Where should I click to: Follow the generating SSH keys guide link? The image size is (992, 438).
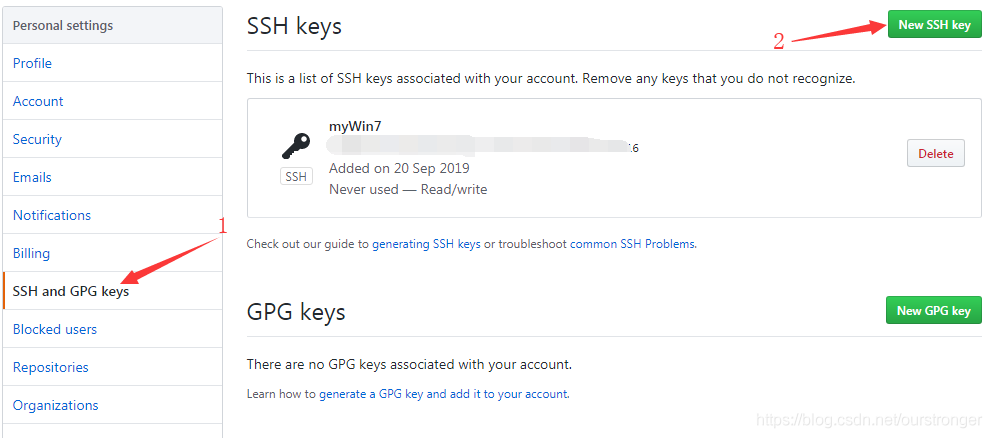click(x=426, y=244)
